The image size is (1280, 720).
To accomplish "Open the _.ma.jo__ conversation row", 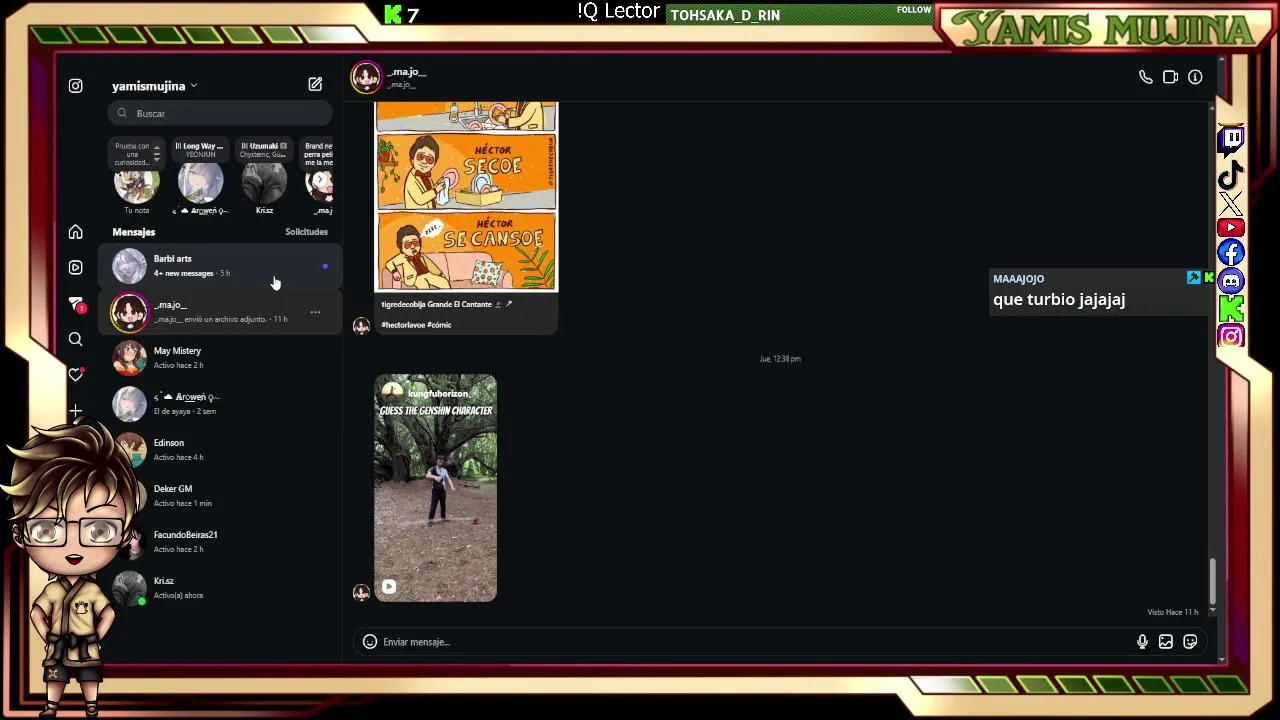I will pos(220,312).
